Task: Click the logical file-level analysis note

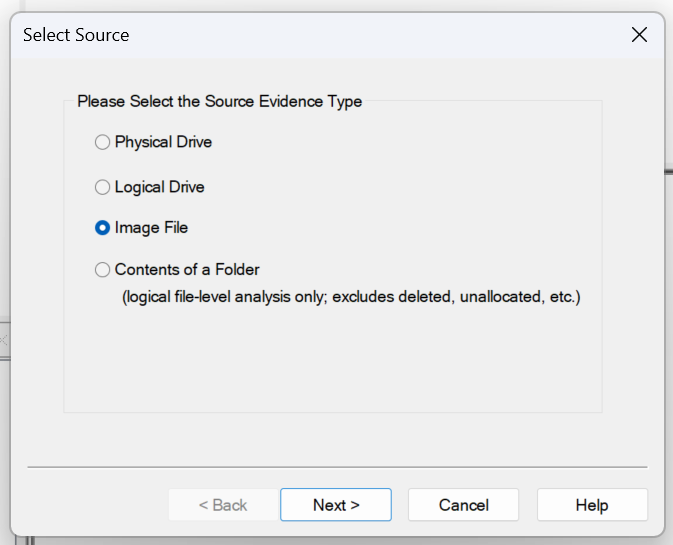Action: [350, 297]
